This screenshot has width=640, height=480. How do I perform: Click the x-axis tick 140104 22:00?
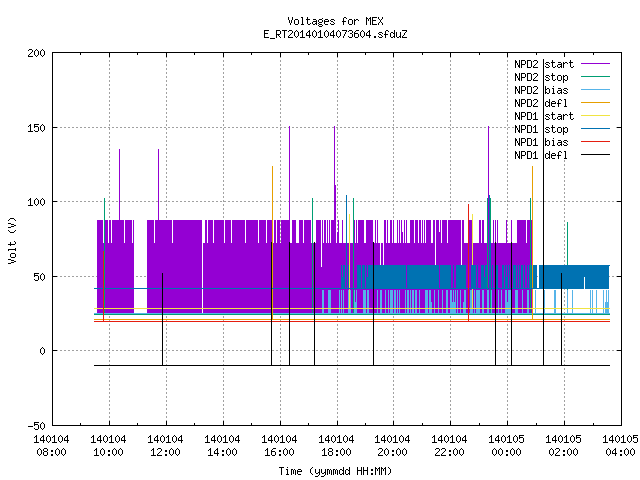(450, 446)
